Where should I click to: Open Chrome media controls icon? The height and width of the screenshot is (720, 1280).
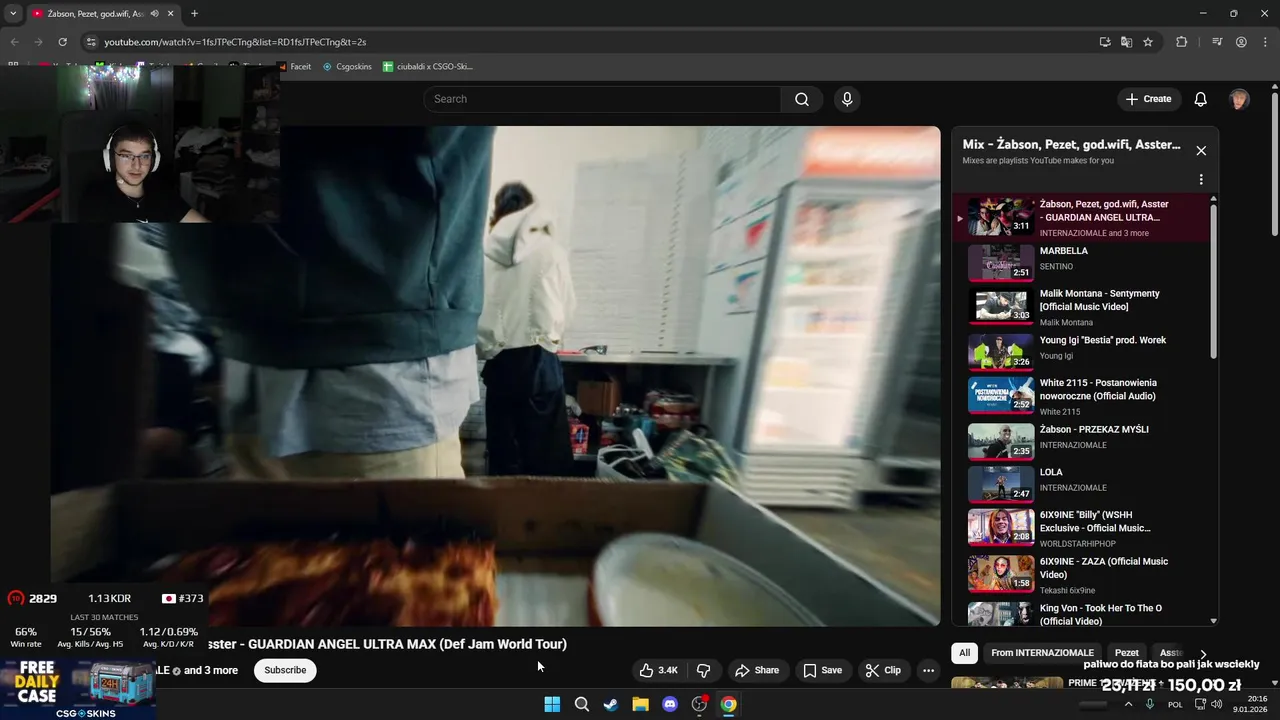[x=1217, y=42]
